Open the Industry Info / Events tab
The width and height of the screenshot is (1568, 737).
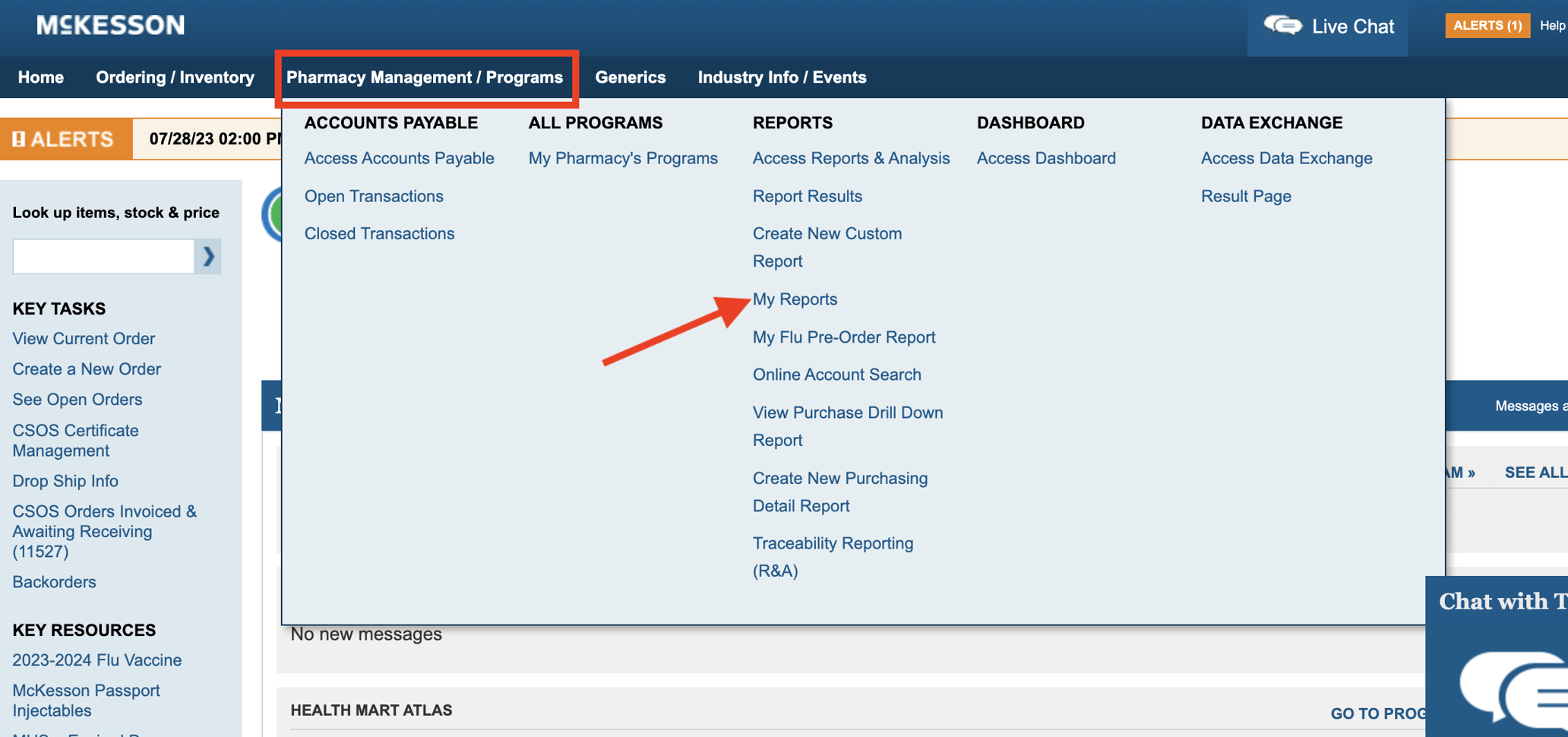[x=781, y=77]
